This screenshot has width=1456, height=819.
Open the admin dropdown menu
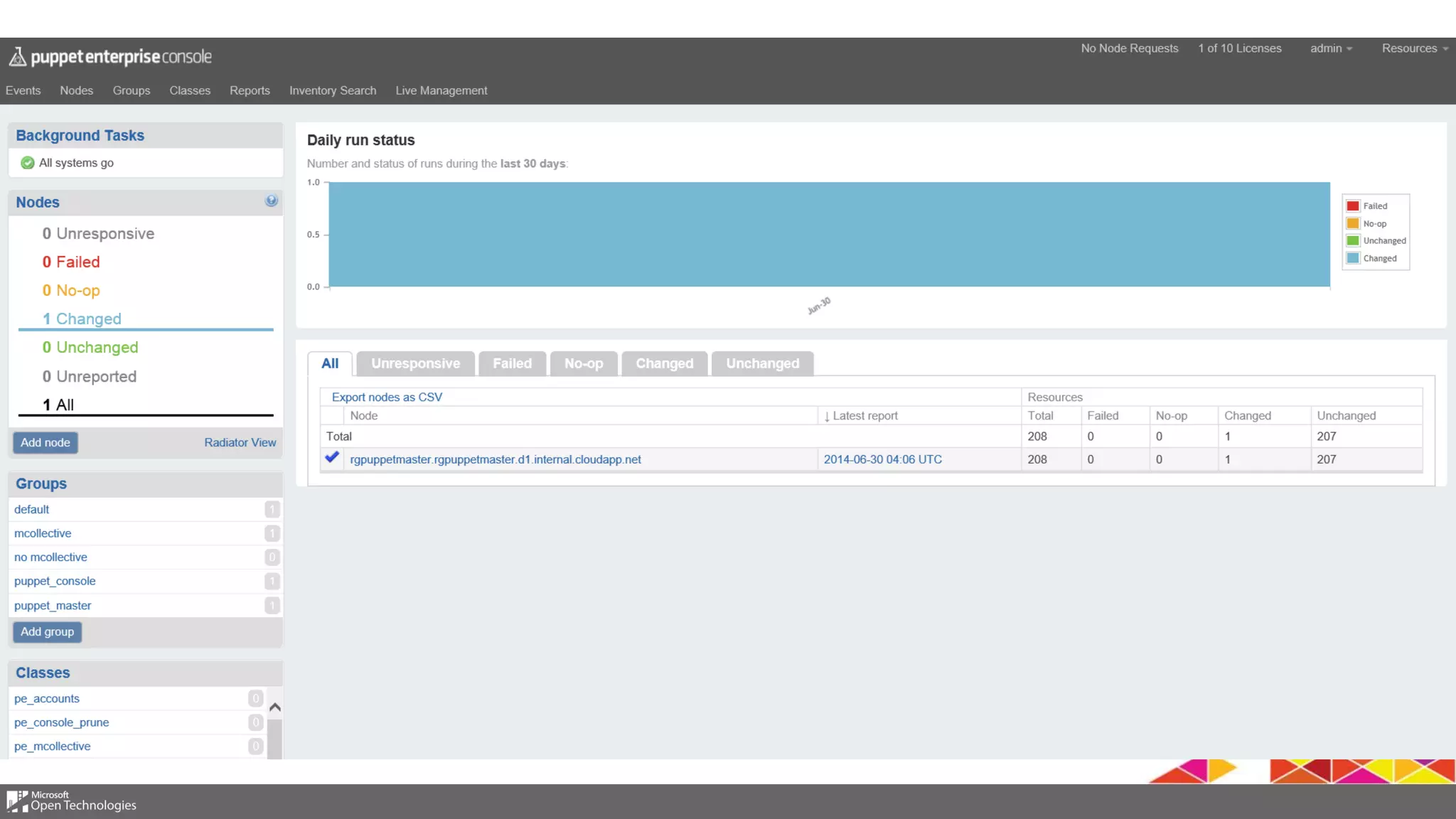1331,48
